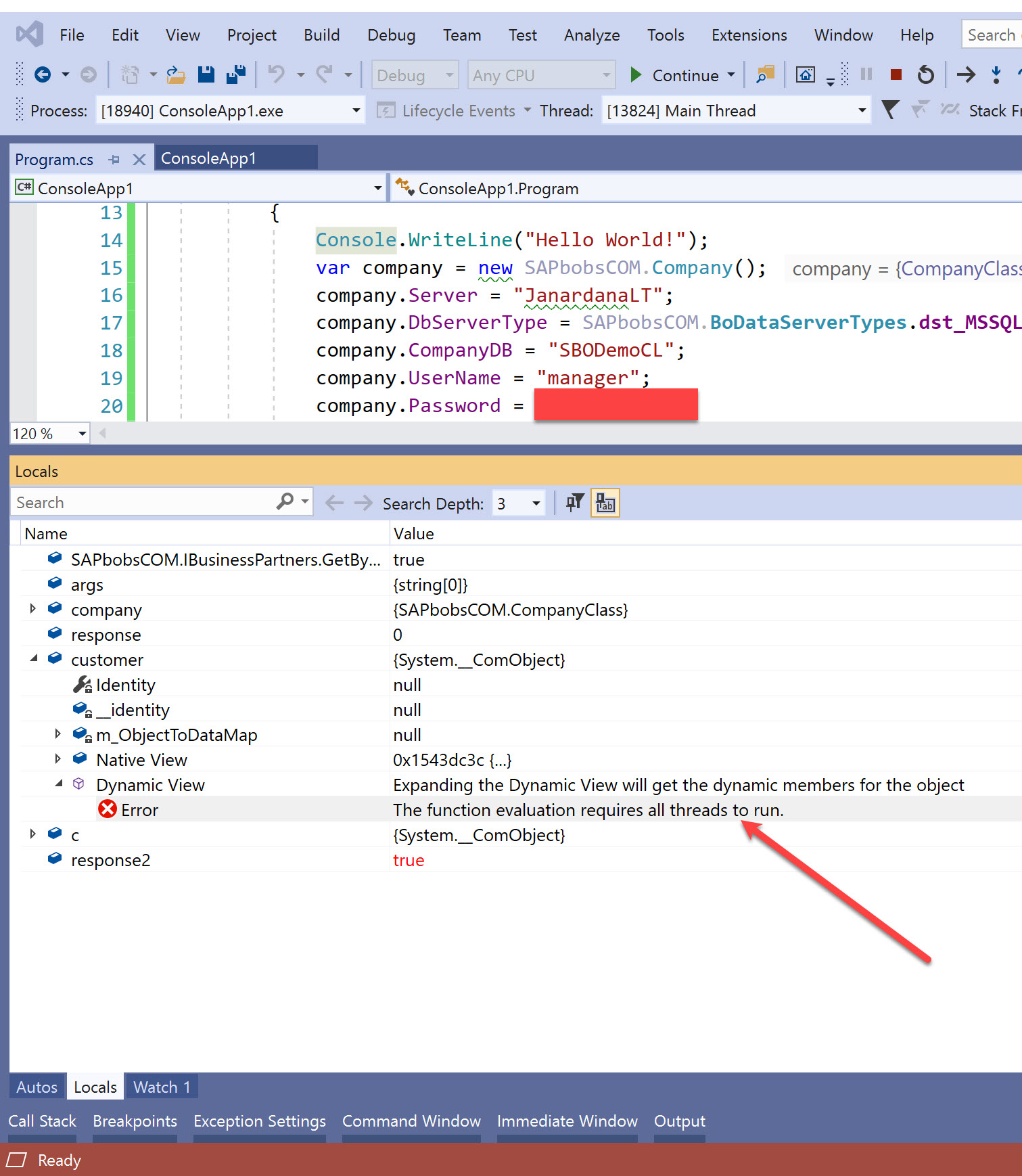
Task: Open the Thread dropdown showing Main Thread
Action: (x=737, y=110)
